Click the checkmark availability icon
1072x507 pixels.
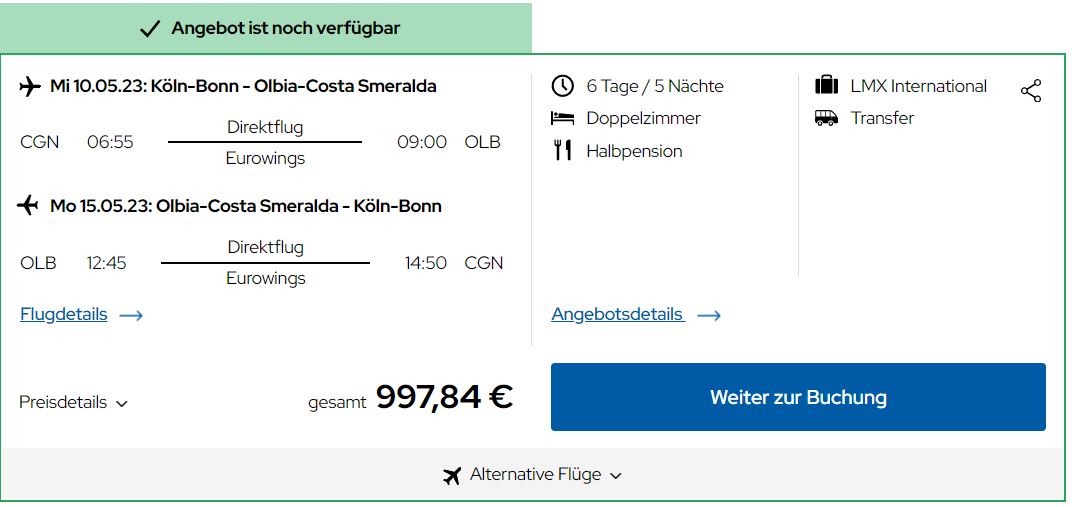click(150, 29)
